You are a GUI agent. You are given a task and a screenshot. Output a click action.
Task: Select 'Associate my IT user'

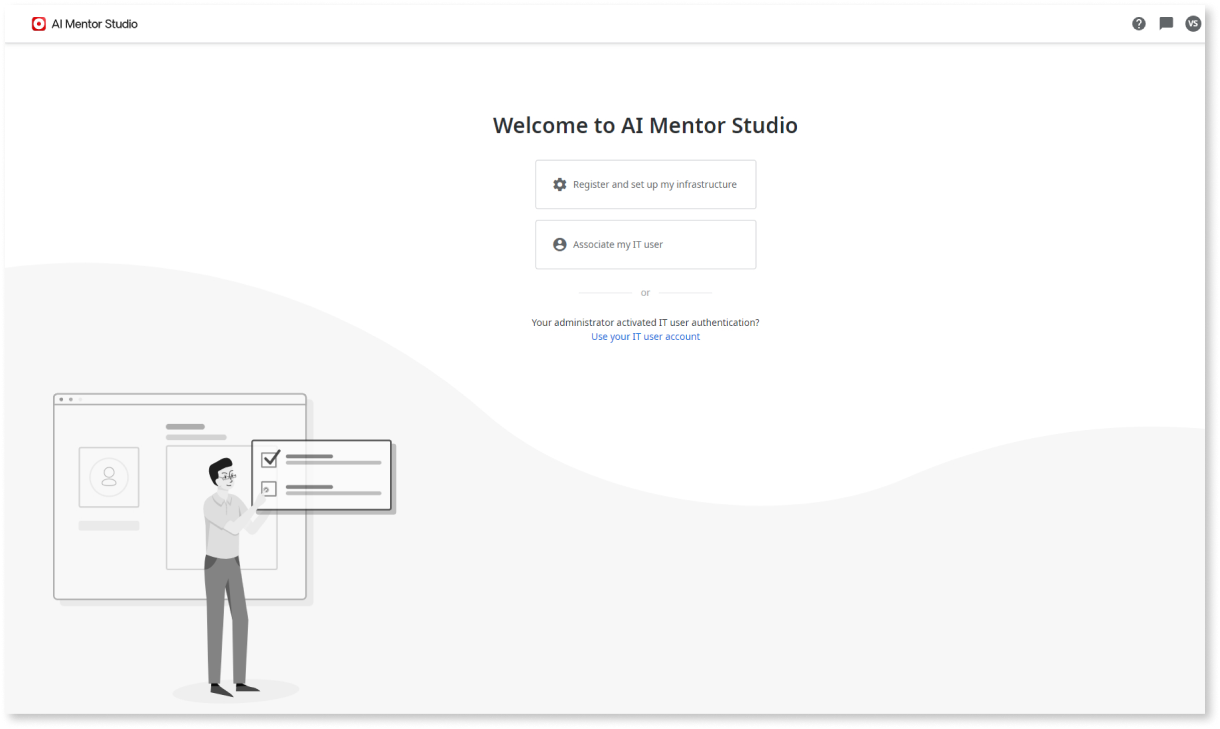point(645,244)
